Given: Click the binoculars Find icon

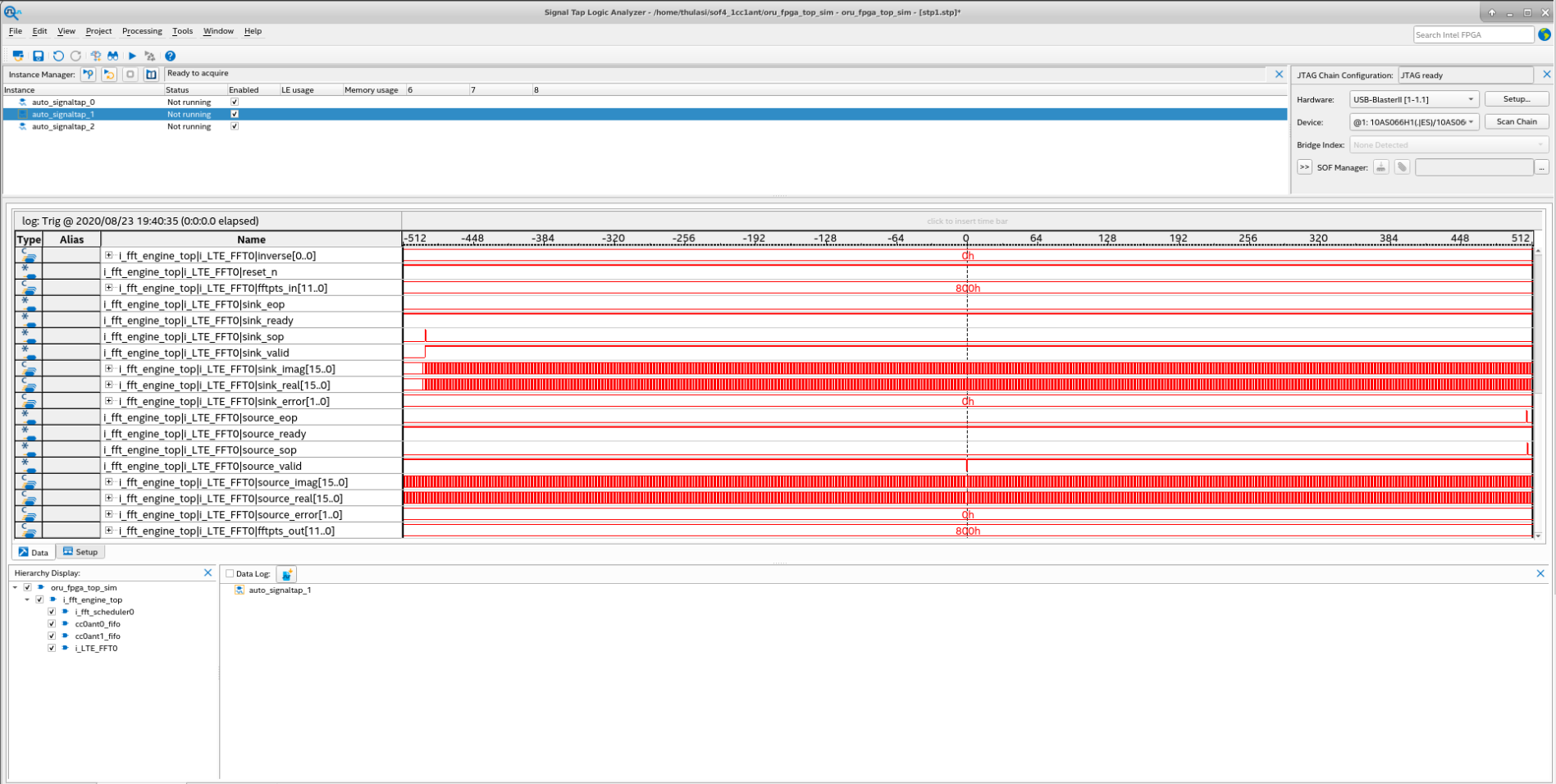Looking at the screenshot, I should click(x=112, y=56).
